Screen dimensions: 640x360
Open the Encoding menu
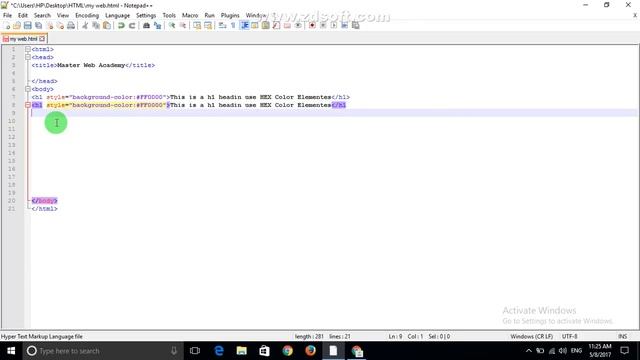tap(87, 15)
